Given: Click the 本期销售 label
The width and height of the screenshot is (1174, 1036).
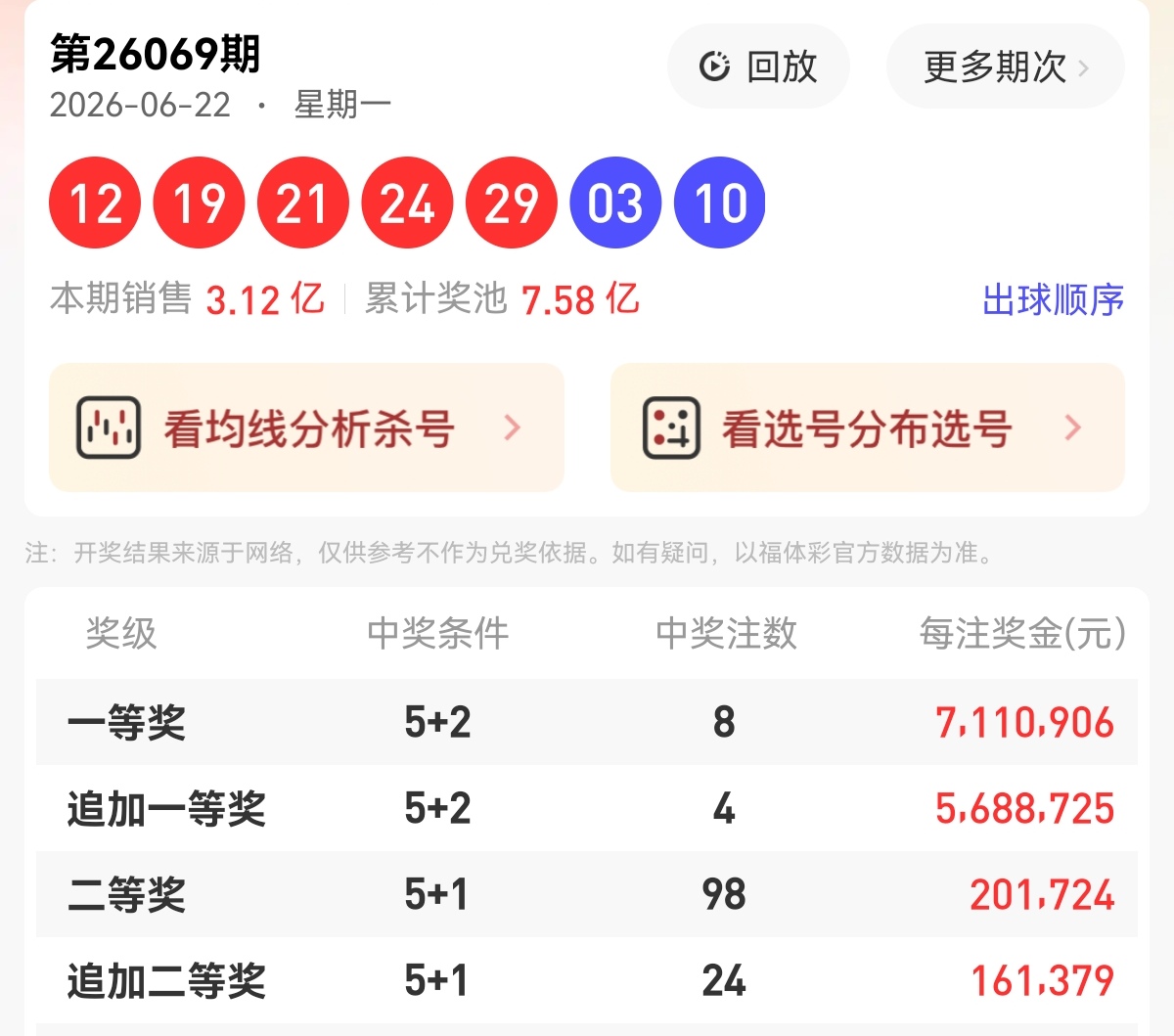Looking at the screenshot, I should tap(120, 298).
